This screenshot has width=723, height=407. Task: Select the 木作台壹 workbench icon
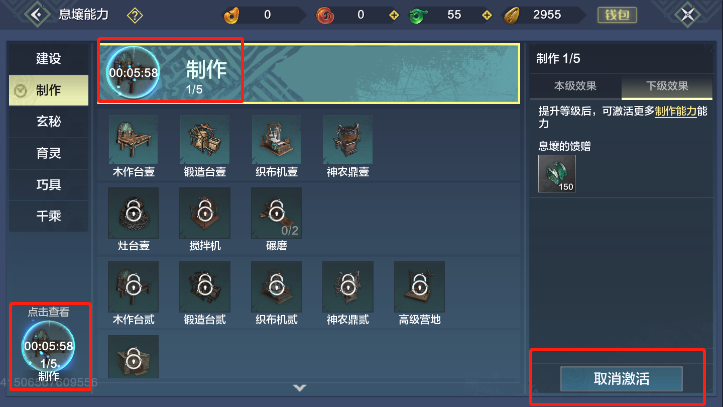point(133,140)
